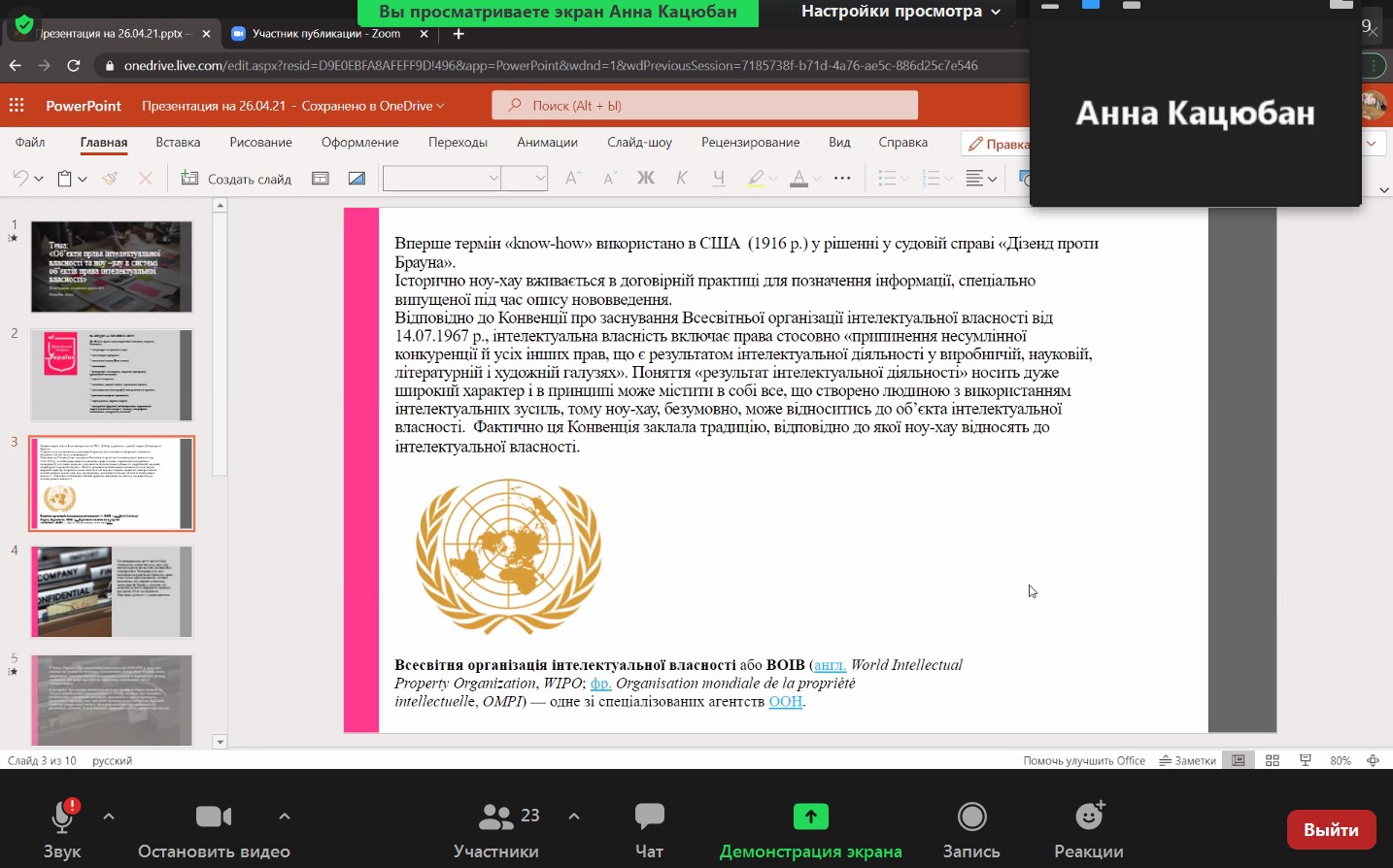This screenshot has width=1393, height=868.
Task: Switch to the Рисование tab
Action: pos(260,142)
